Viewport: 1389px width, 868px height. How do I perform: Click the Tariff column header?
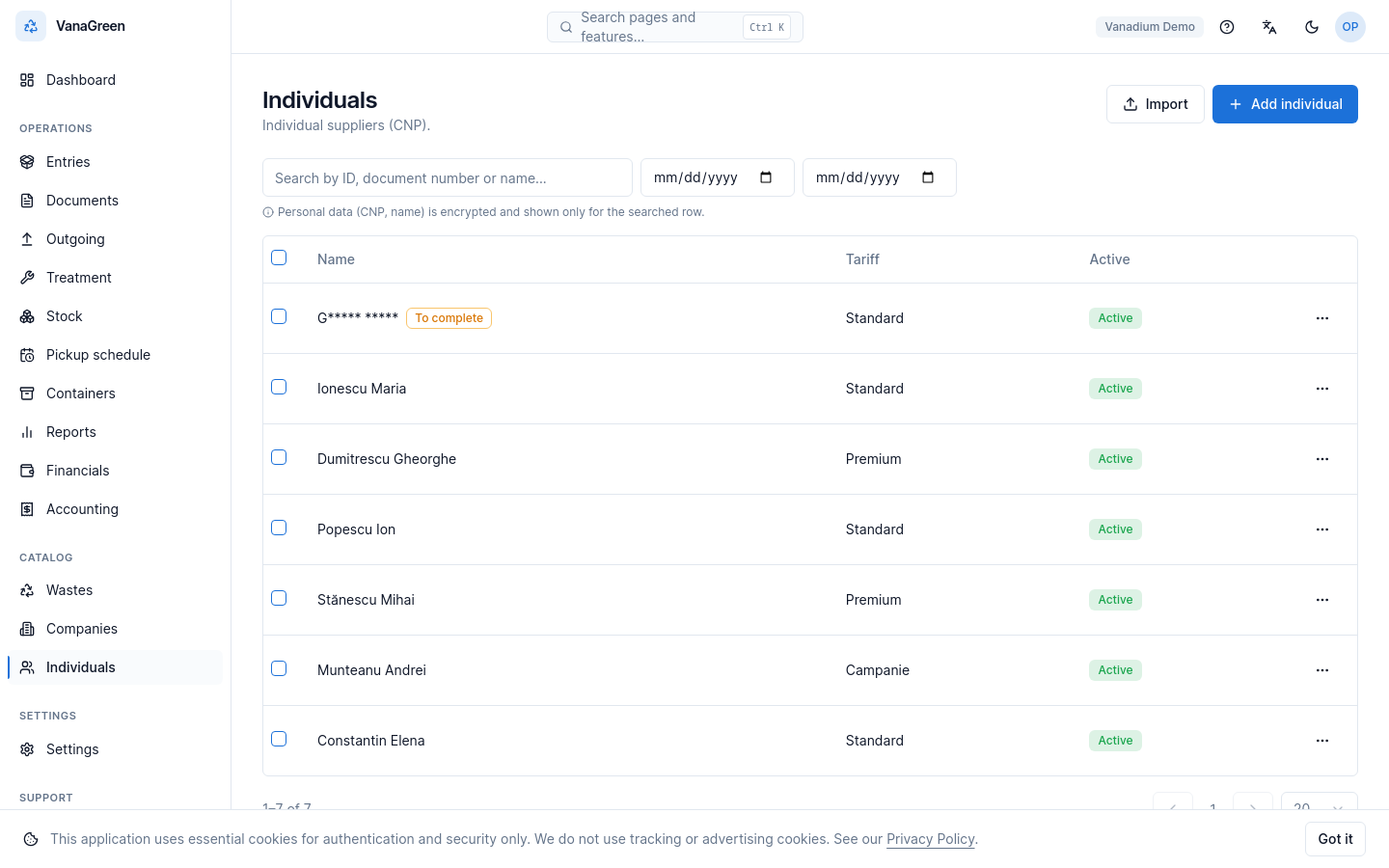click(x=862, y=259)
